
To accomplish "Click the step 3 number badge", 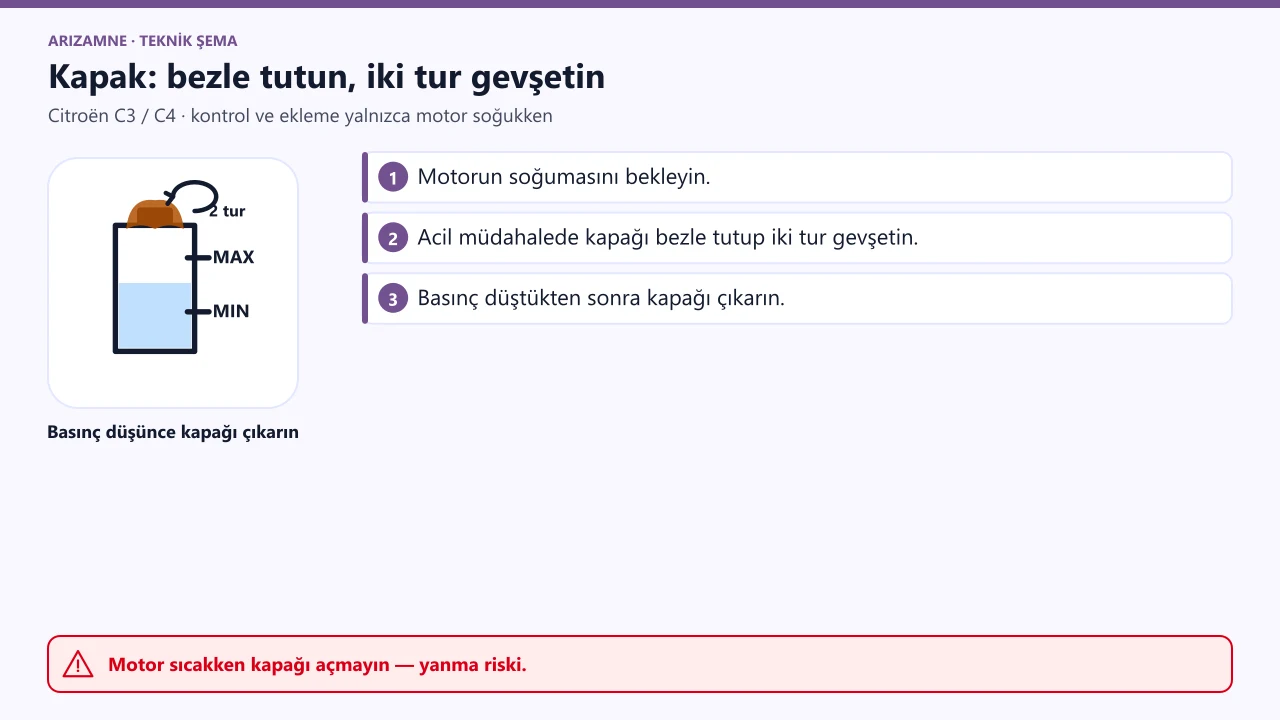I will (393, 298).
